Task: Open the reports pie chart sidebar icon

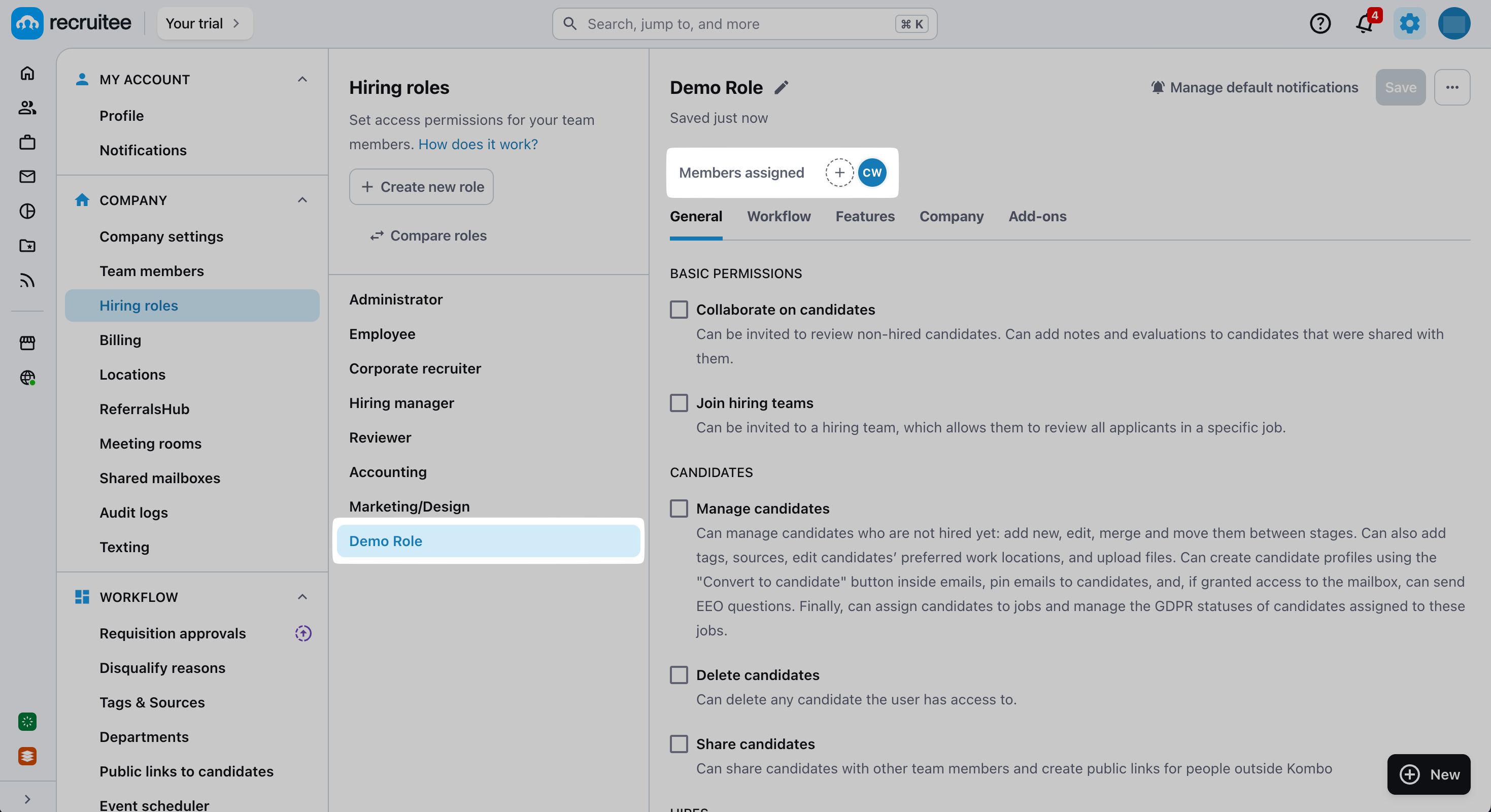Action: click(x=27, y=211)
